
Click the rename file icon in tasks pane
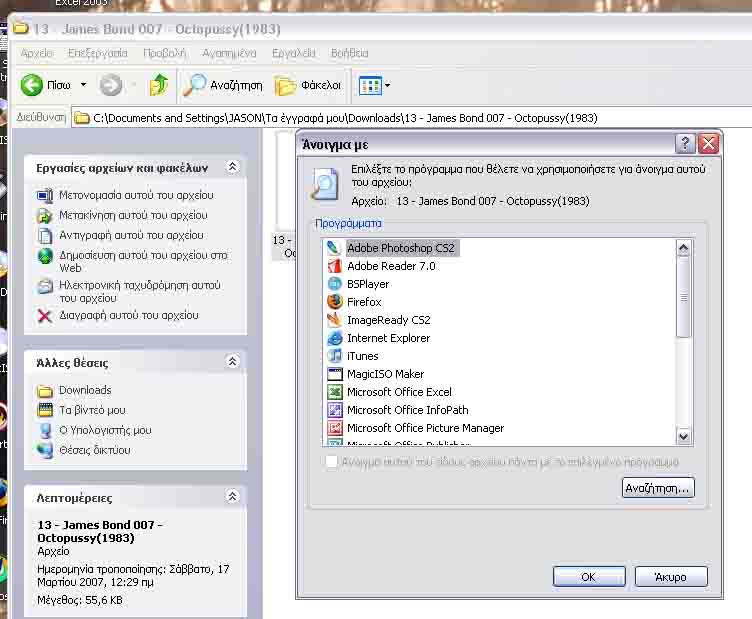pyautogui.click(x=45, y=196)
